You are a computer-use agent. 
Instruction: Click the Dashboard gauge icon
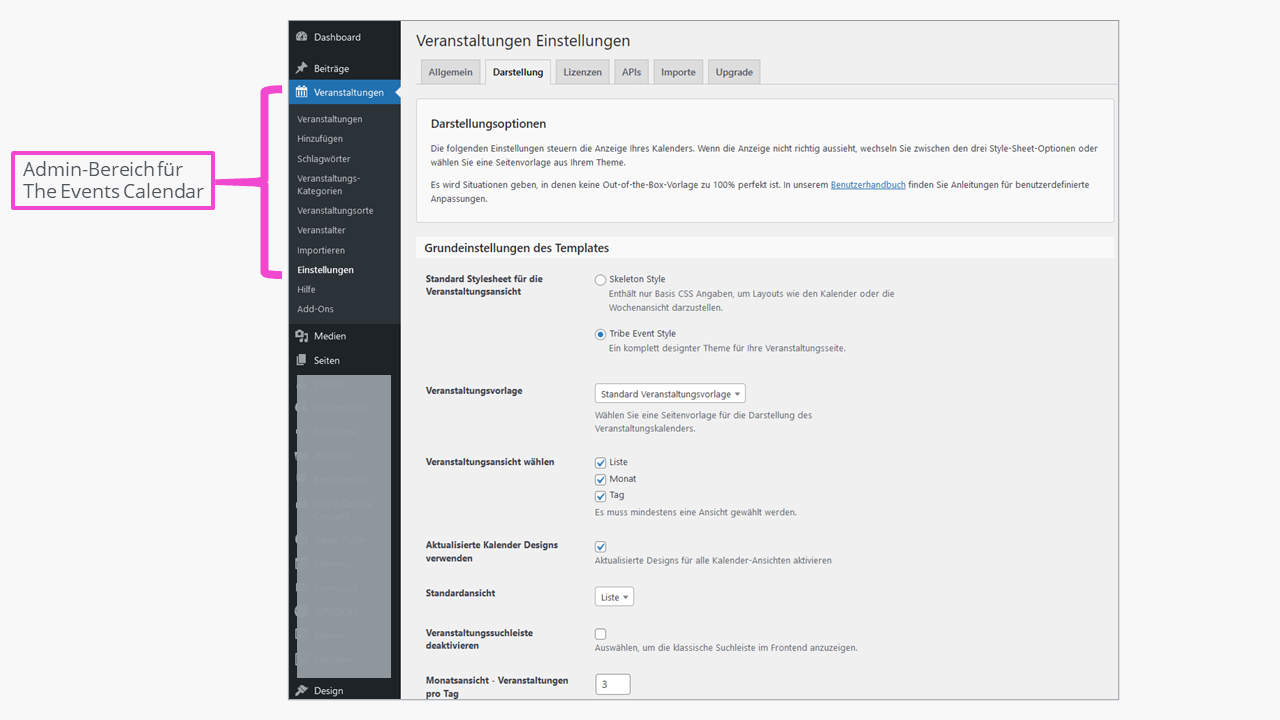pos(301,37)
